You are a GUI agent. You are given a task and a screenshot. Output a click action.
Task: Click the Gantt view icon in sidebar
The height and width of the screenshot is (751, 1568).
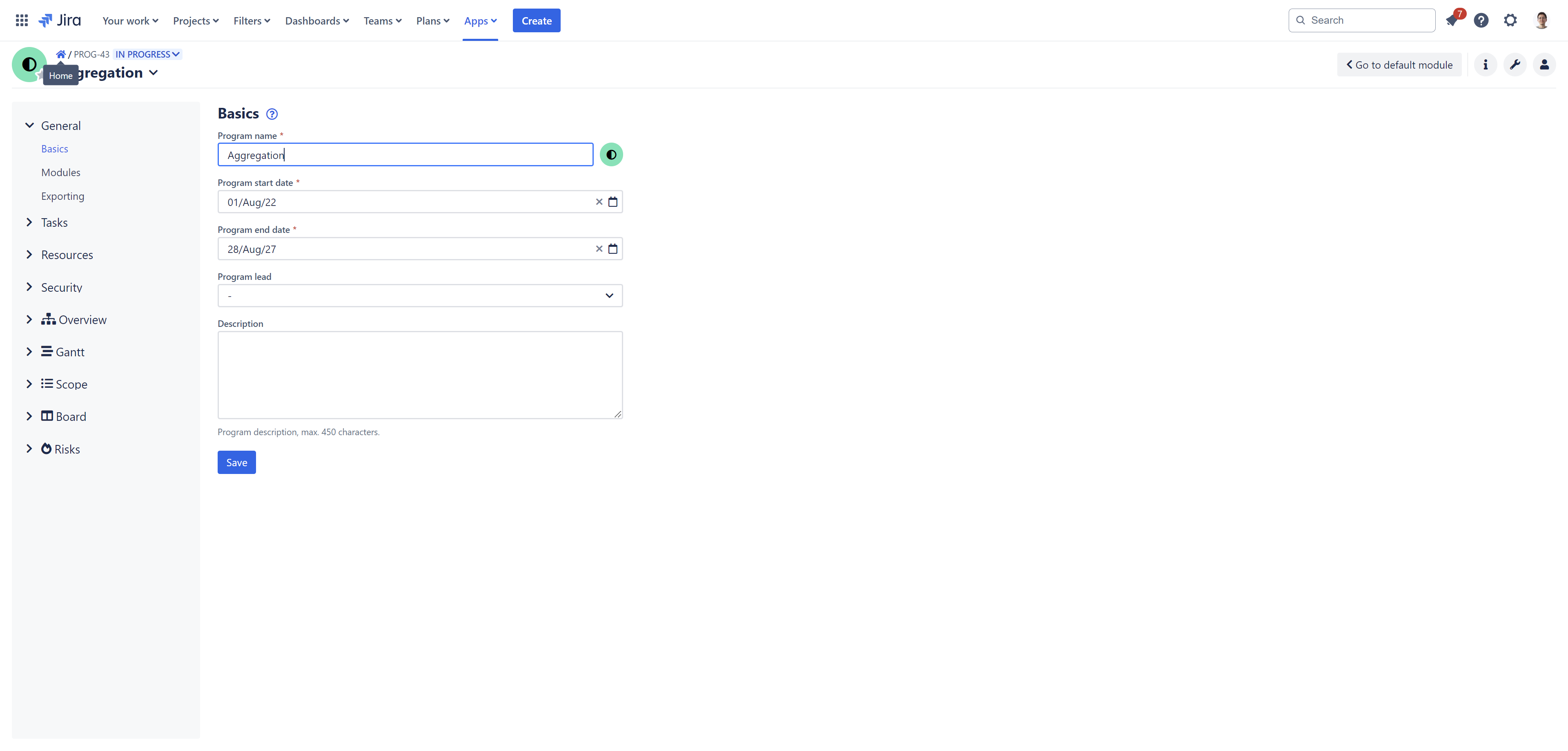tap(46, 351)
